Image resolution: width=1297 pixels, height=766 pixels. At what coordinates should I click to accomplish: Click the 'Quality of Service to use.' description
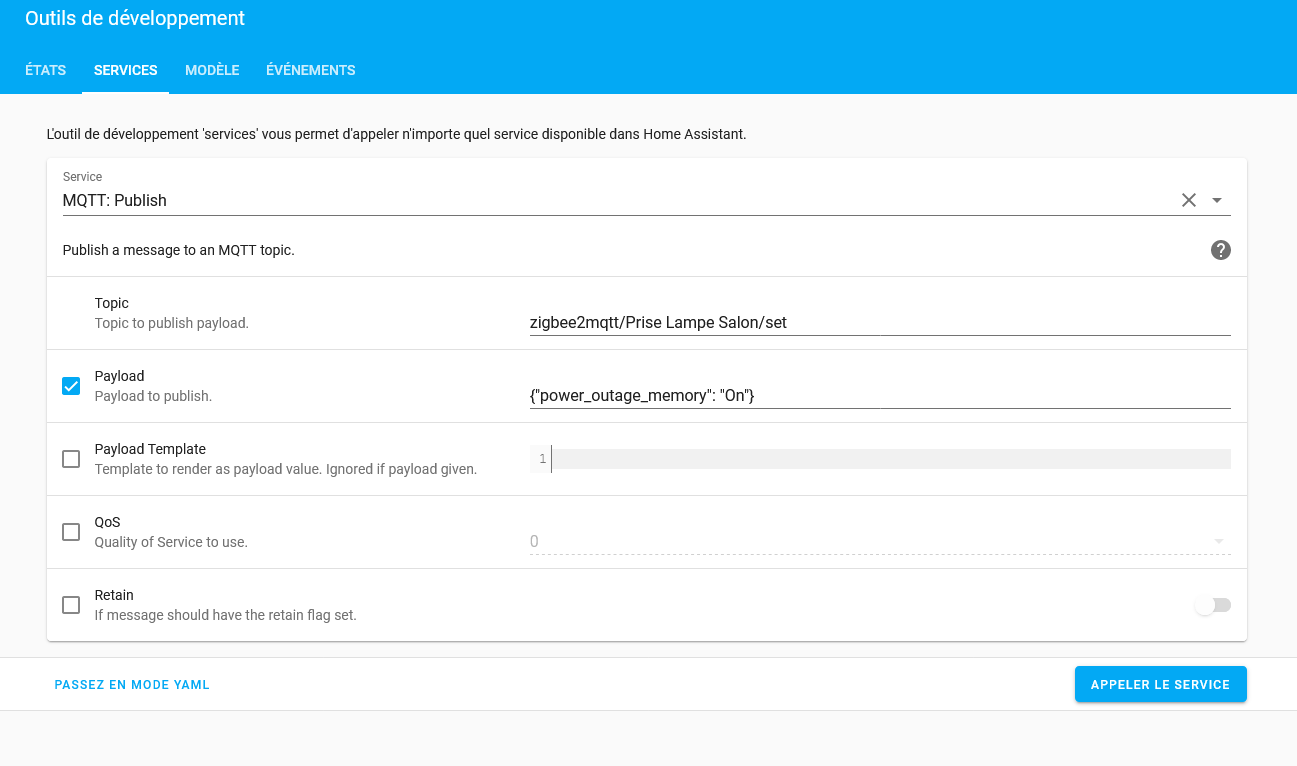point(171,542)
